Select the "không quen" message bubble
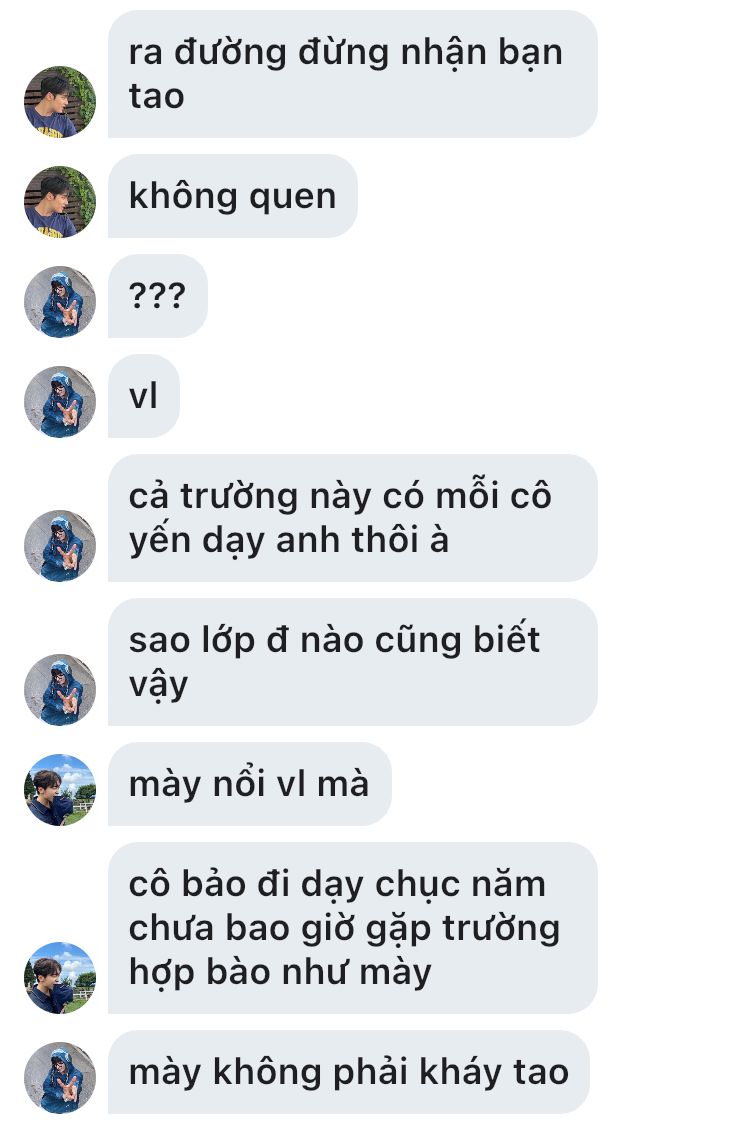 pyautogui.click(x=232, y=196)
